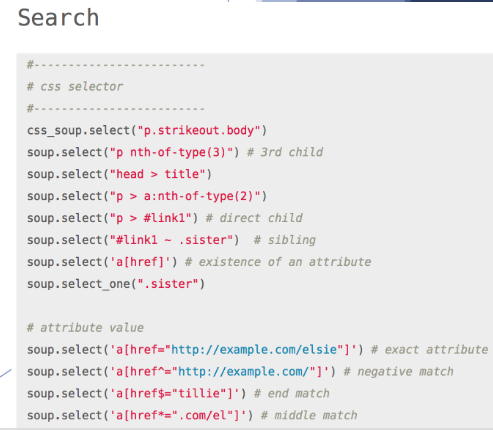493x430 pixels.
Task: Click the http://example.com/elsie URL text
Action: coord(254,350)
